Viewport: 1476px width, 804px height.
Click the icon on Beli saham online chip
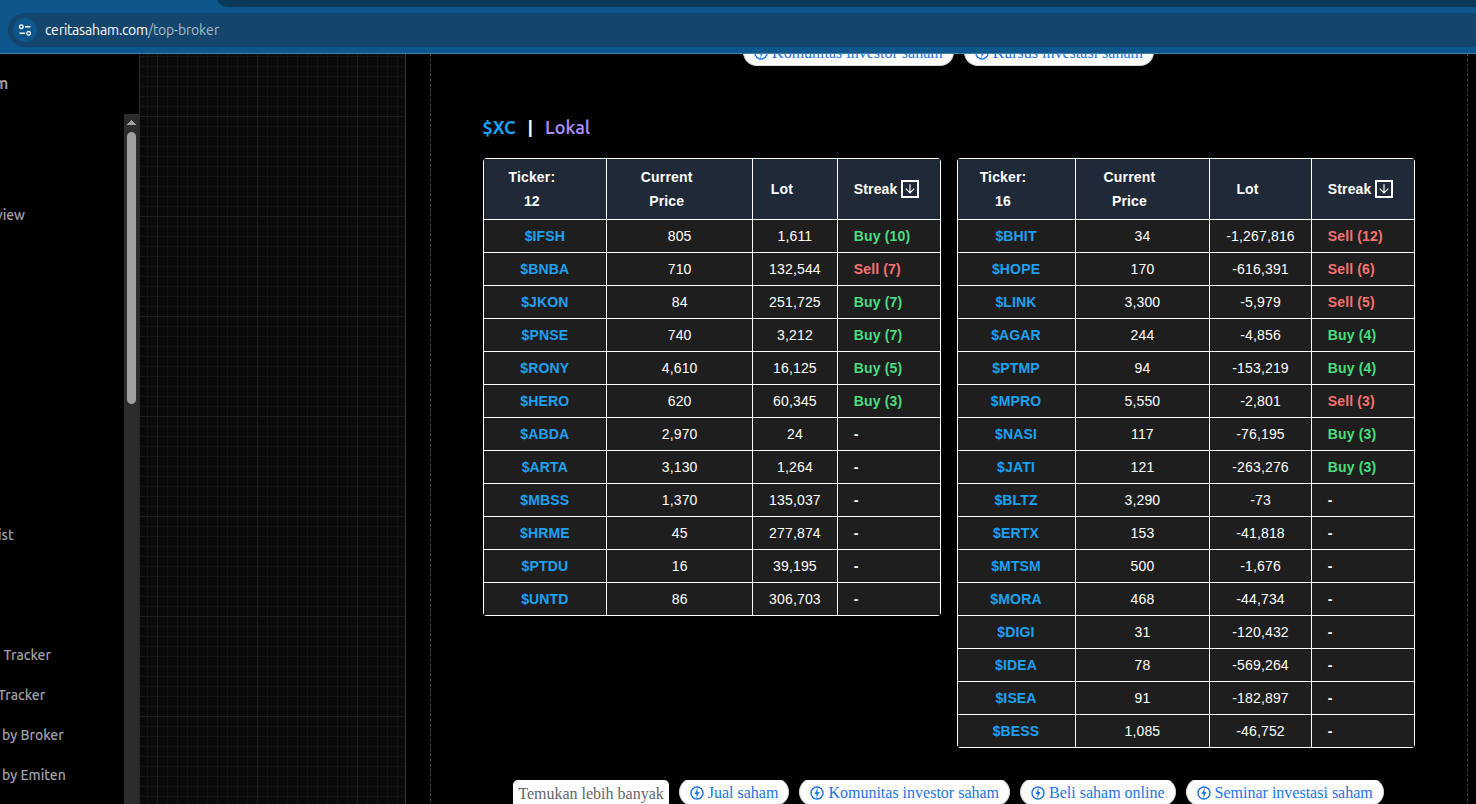pos(1038,793)
